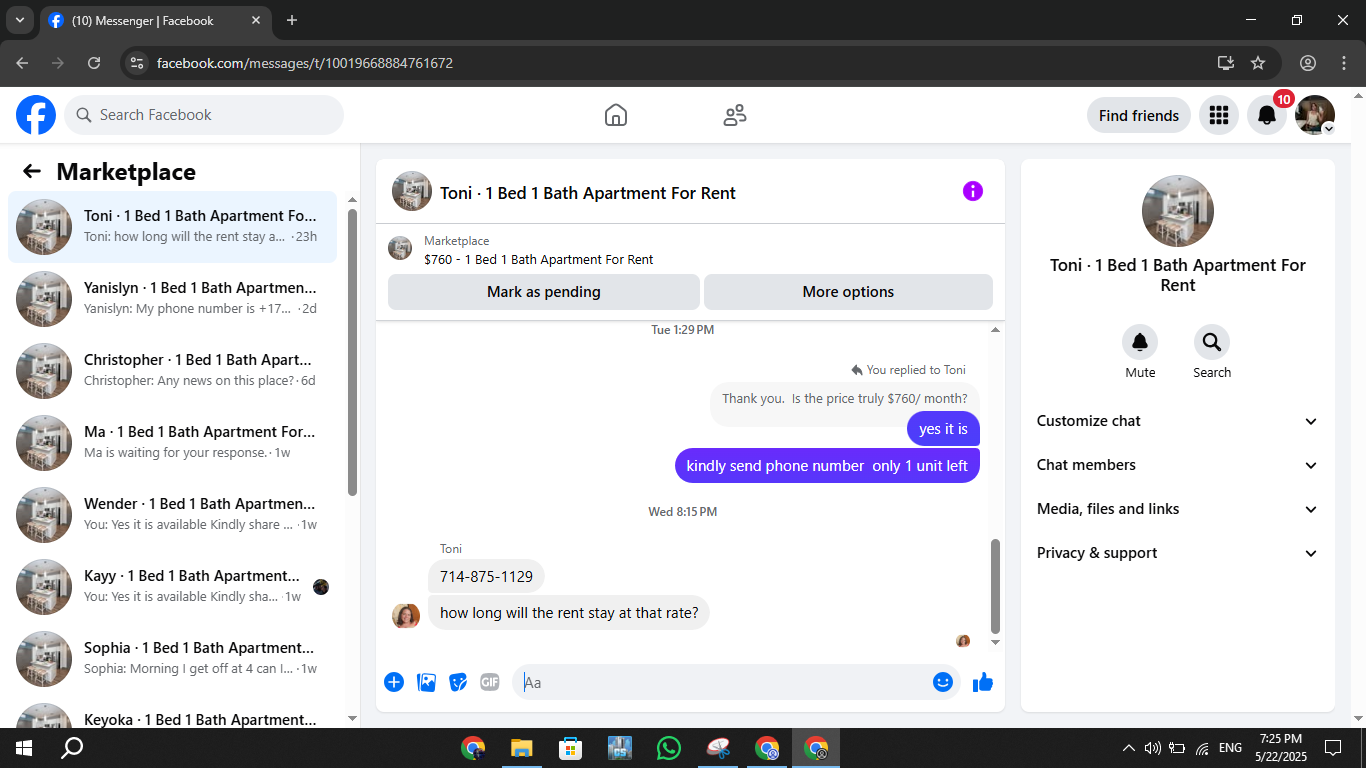Click the chat header title Toni
The height and width of the screenshot is (768, 1366).
588,193
